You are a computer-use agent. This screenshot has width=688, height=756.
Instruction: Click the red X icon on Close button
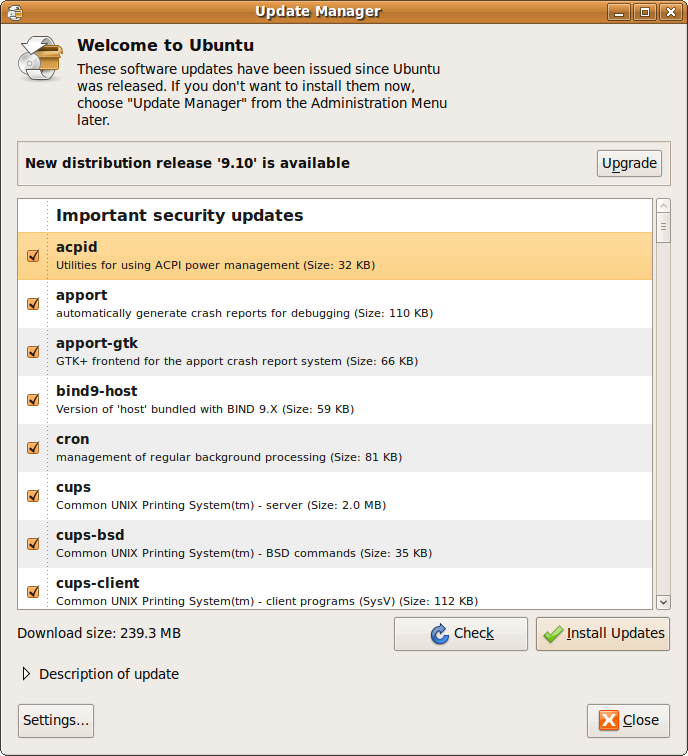coord(608,720)
